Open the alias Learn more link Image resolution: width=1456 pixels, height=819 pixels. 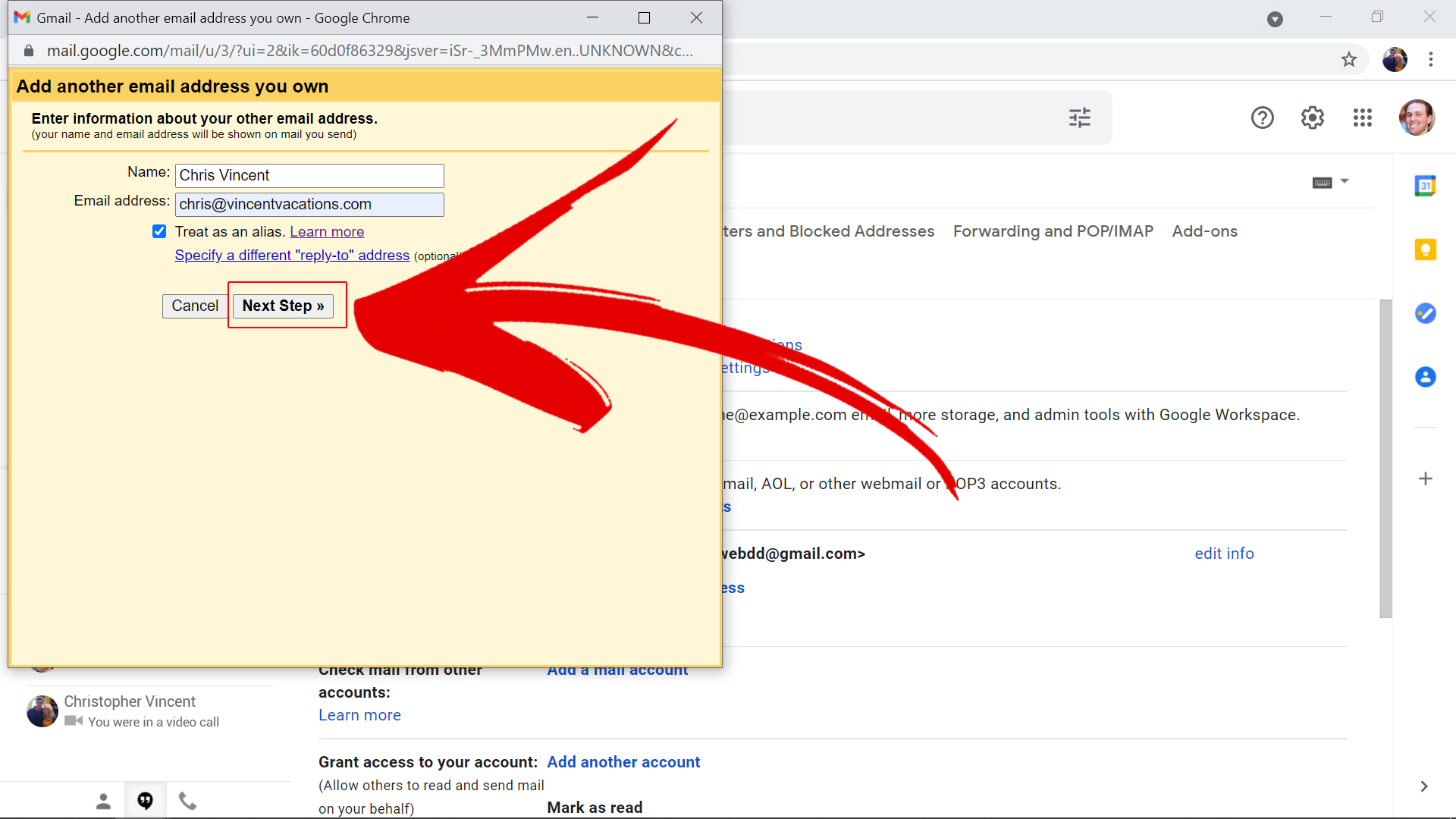pos(327,231)
